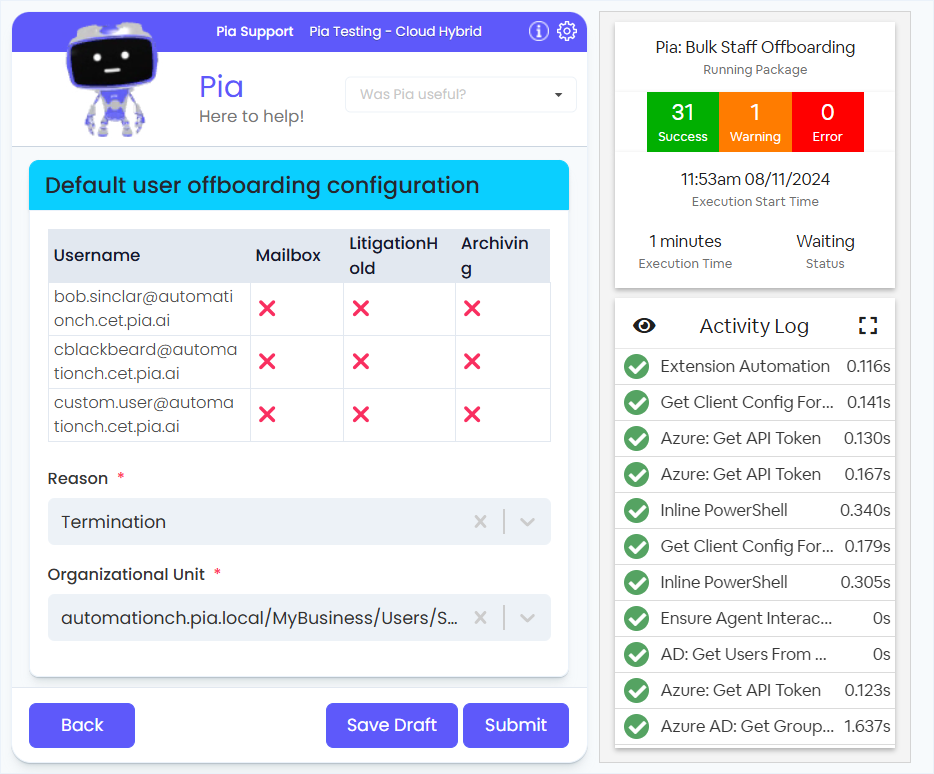Open the Pia Support link in the header
934x774 pixels.
click(x=254, y=32)
